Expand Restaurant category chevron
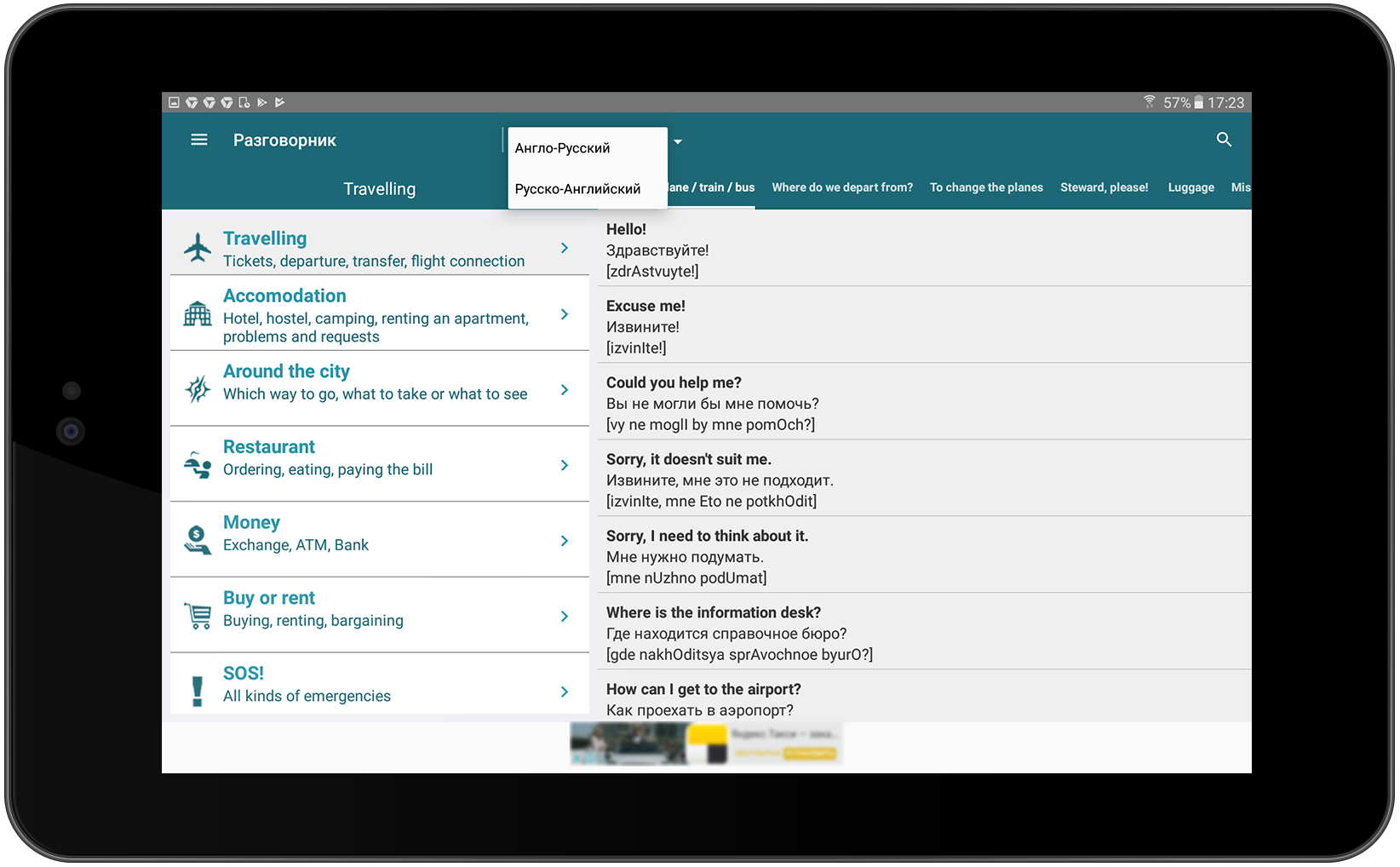Viewport: 1400px width, 867px height. pos(565,465)
